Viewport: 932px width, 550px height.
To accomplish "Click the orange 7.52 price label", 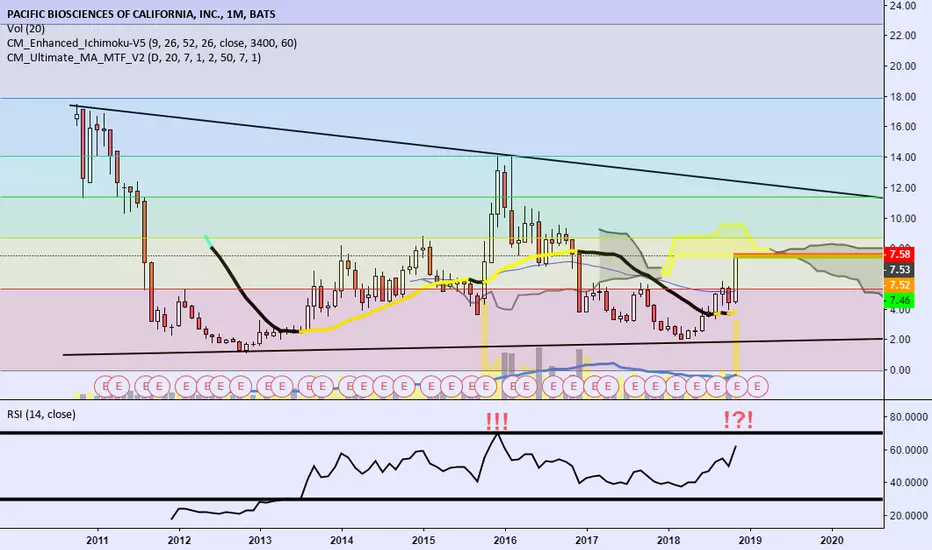I will [x=899, y=285].
